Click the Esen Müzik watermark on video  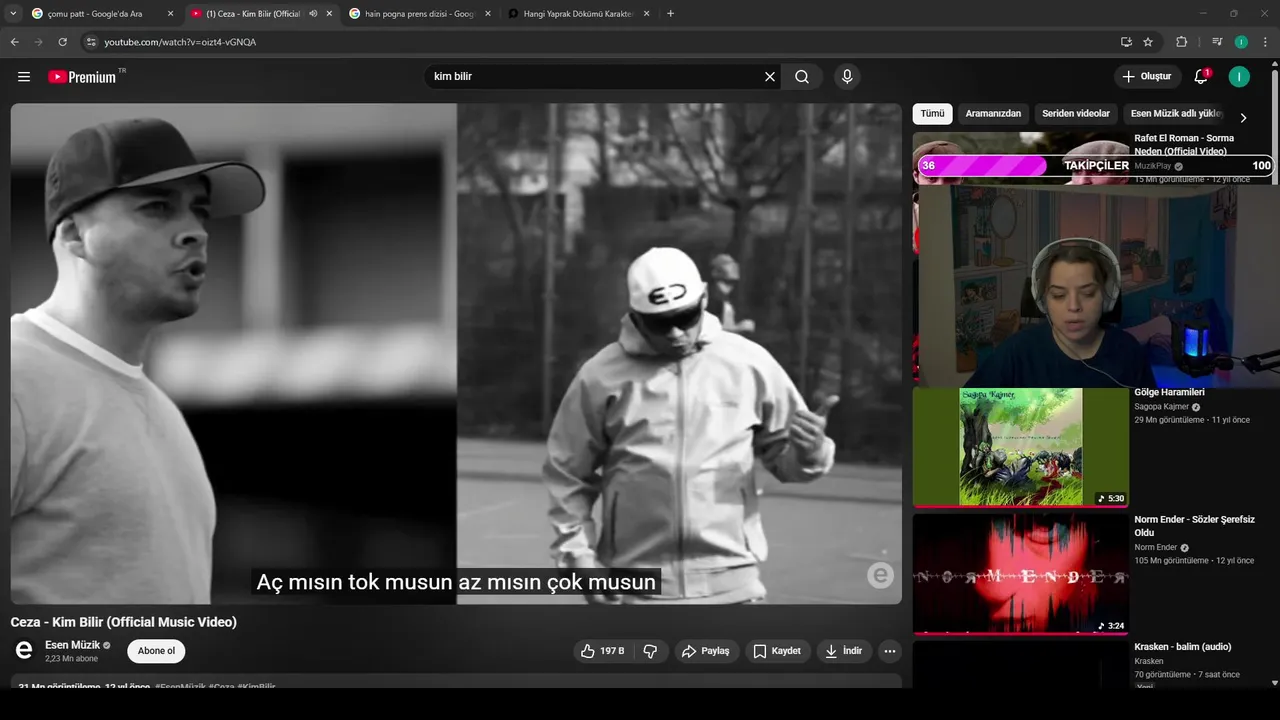coord(880,575)
